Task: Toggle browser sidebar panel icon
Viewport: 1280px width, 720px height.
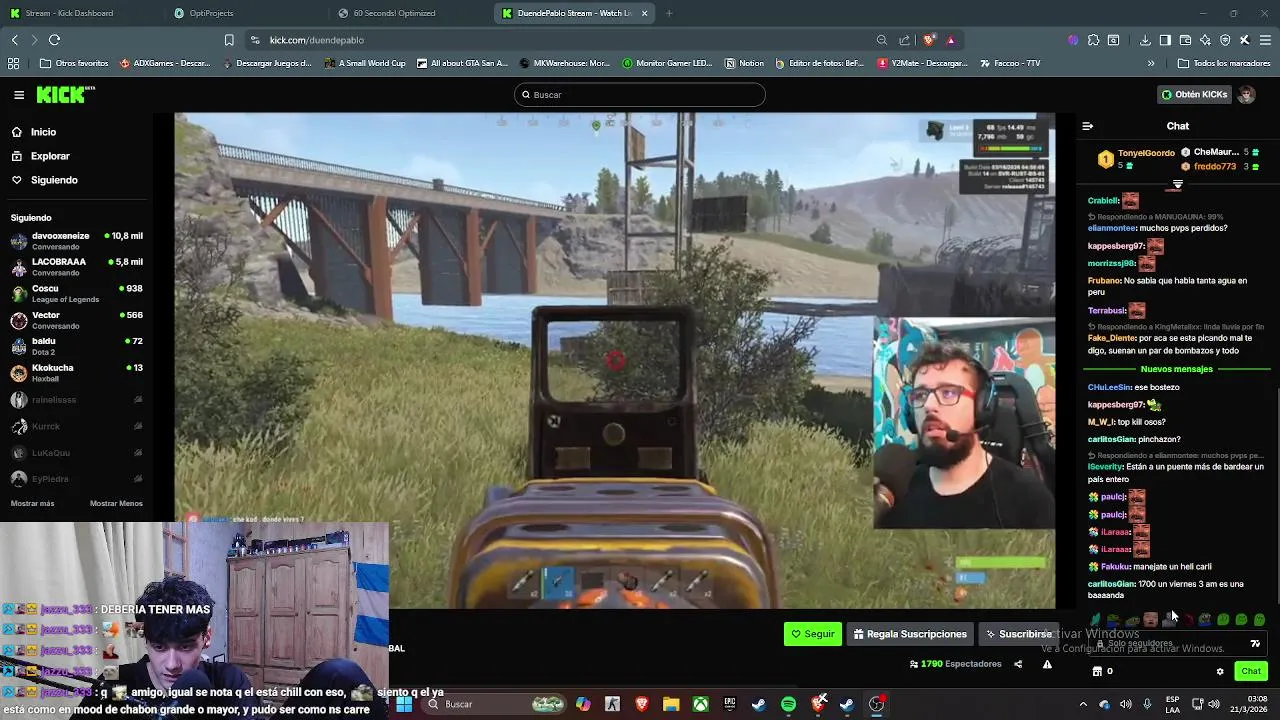Action: pos(1165,40)
